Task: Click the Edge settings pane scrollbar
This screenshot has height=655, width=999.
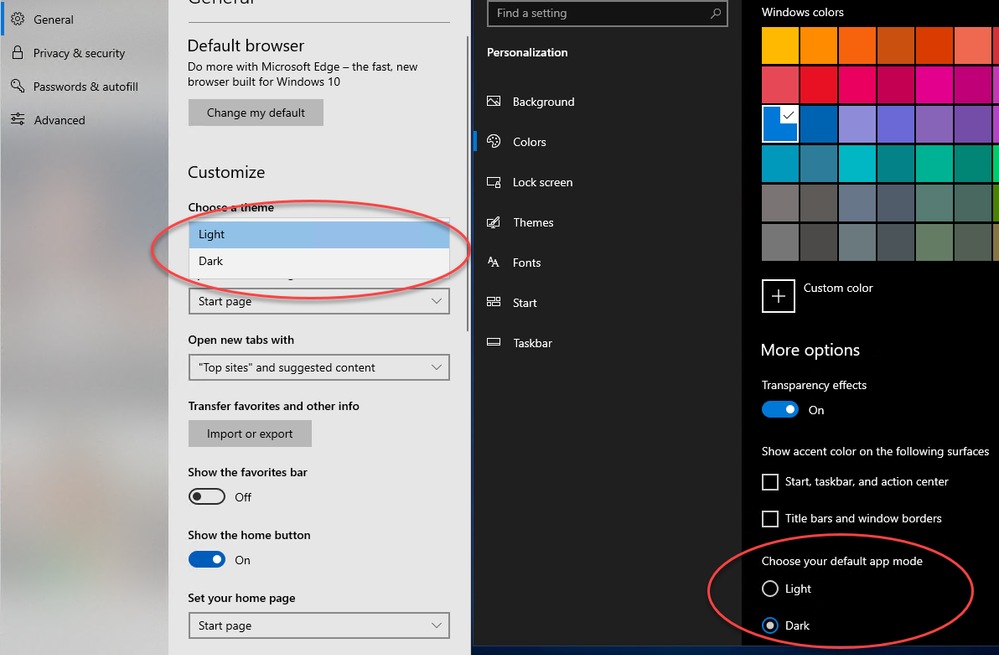Action: tap(468, 185)
